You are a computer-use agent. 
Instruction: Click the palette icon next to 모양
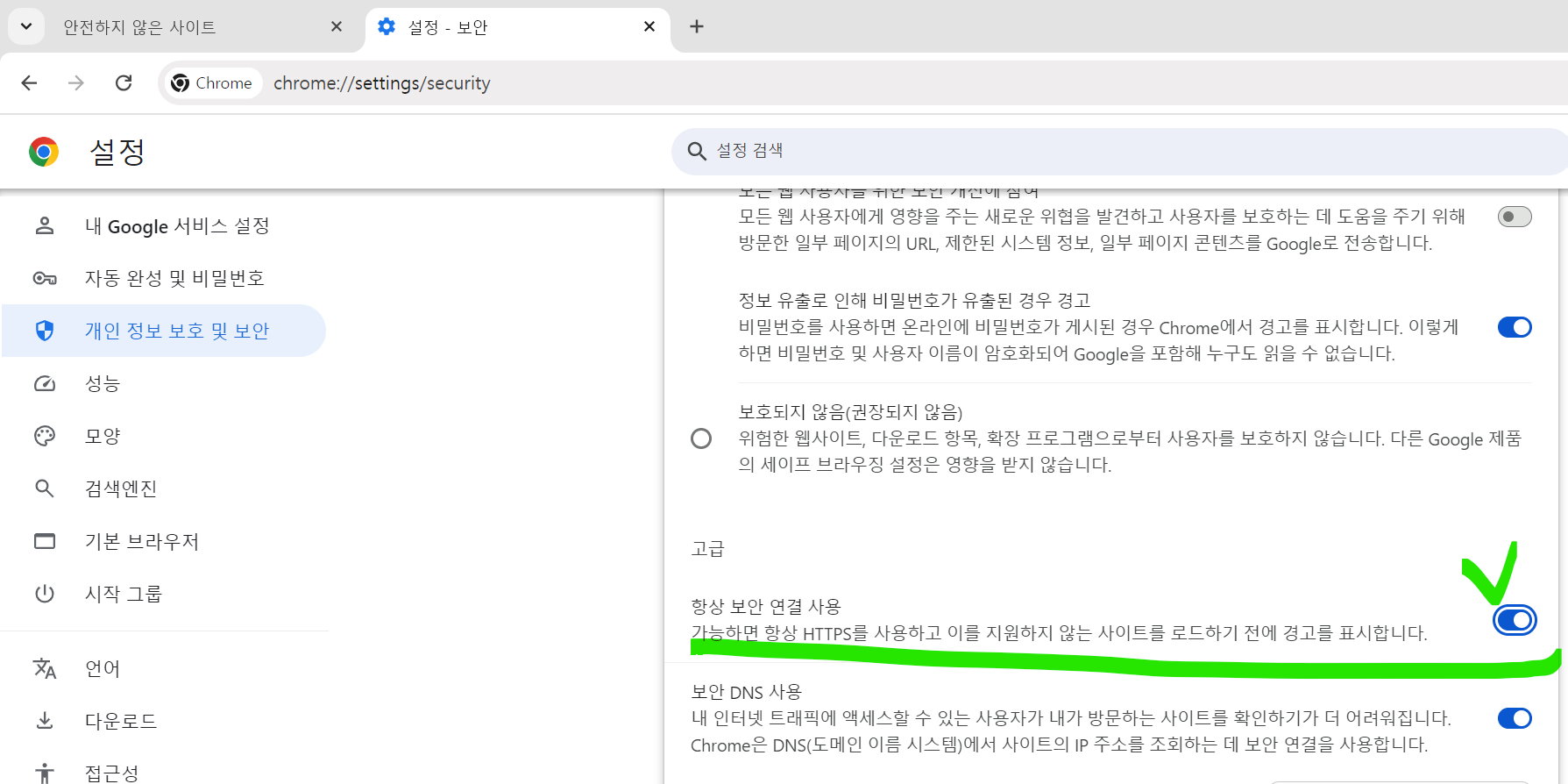pyautogui.click(x=45, y=436)
